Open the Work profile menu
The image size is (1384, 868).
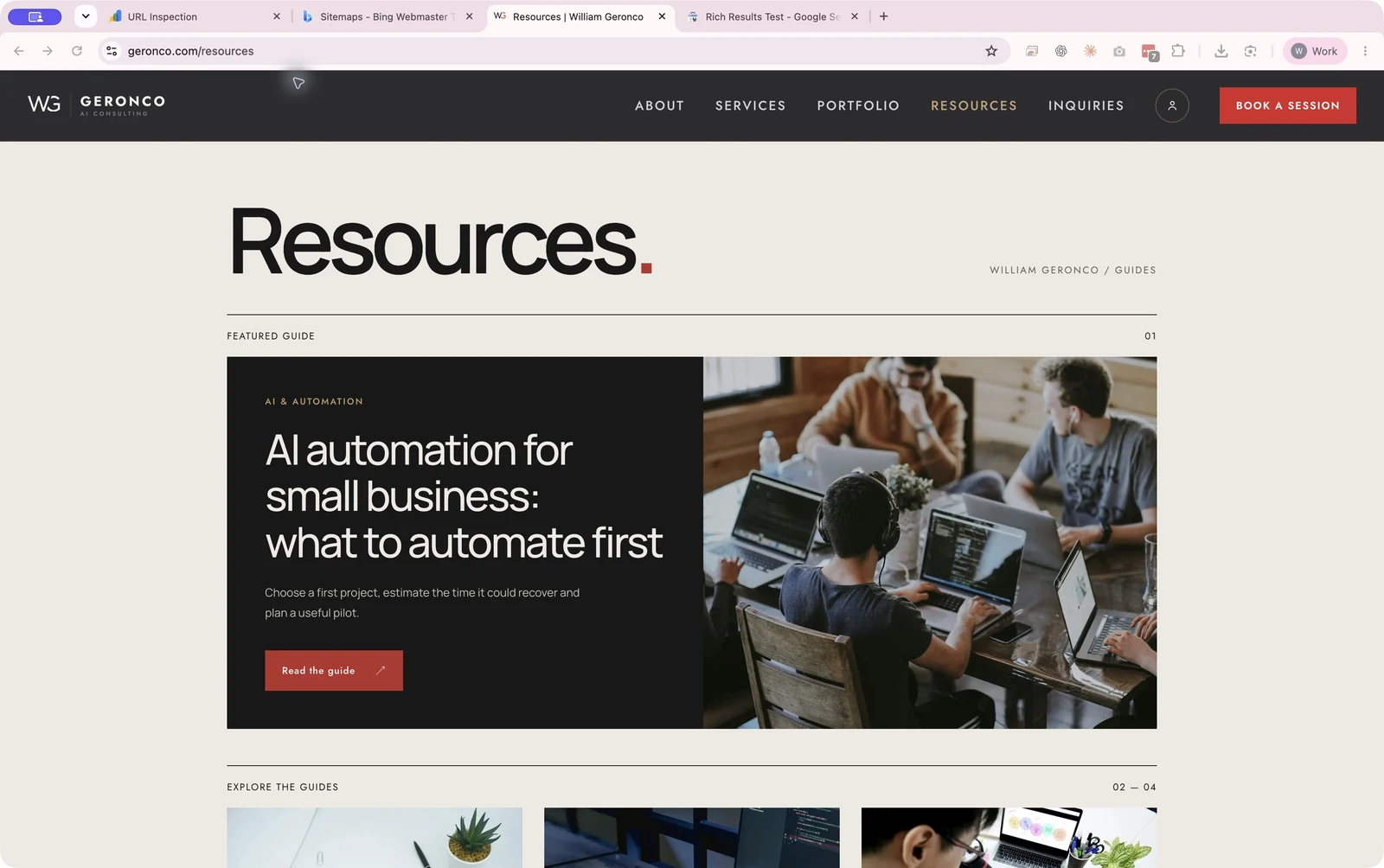pos(1315,51)
